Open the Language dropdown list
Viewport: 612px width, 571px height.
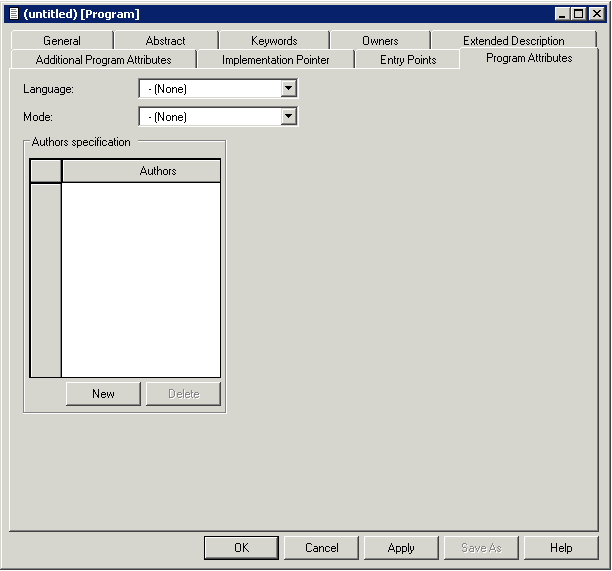[x=288, y=89]
